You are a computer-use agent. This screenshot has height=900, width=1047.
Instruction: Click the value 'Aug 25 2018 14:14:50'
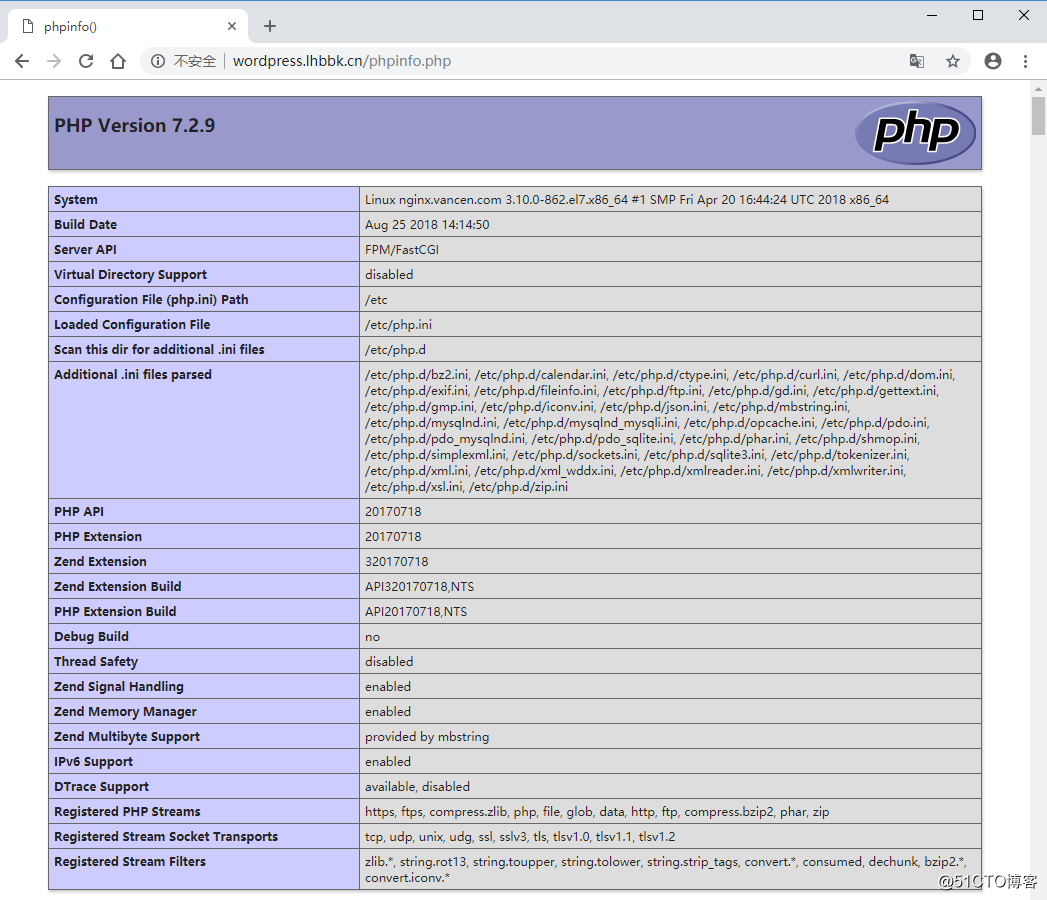[x=427, y=224]
